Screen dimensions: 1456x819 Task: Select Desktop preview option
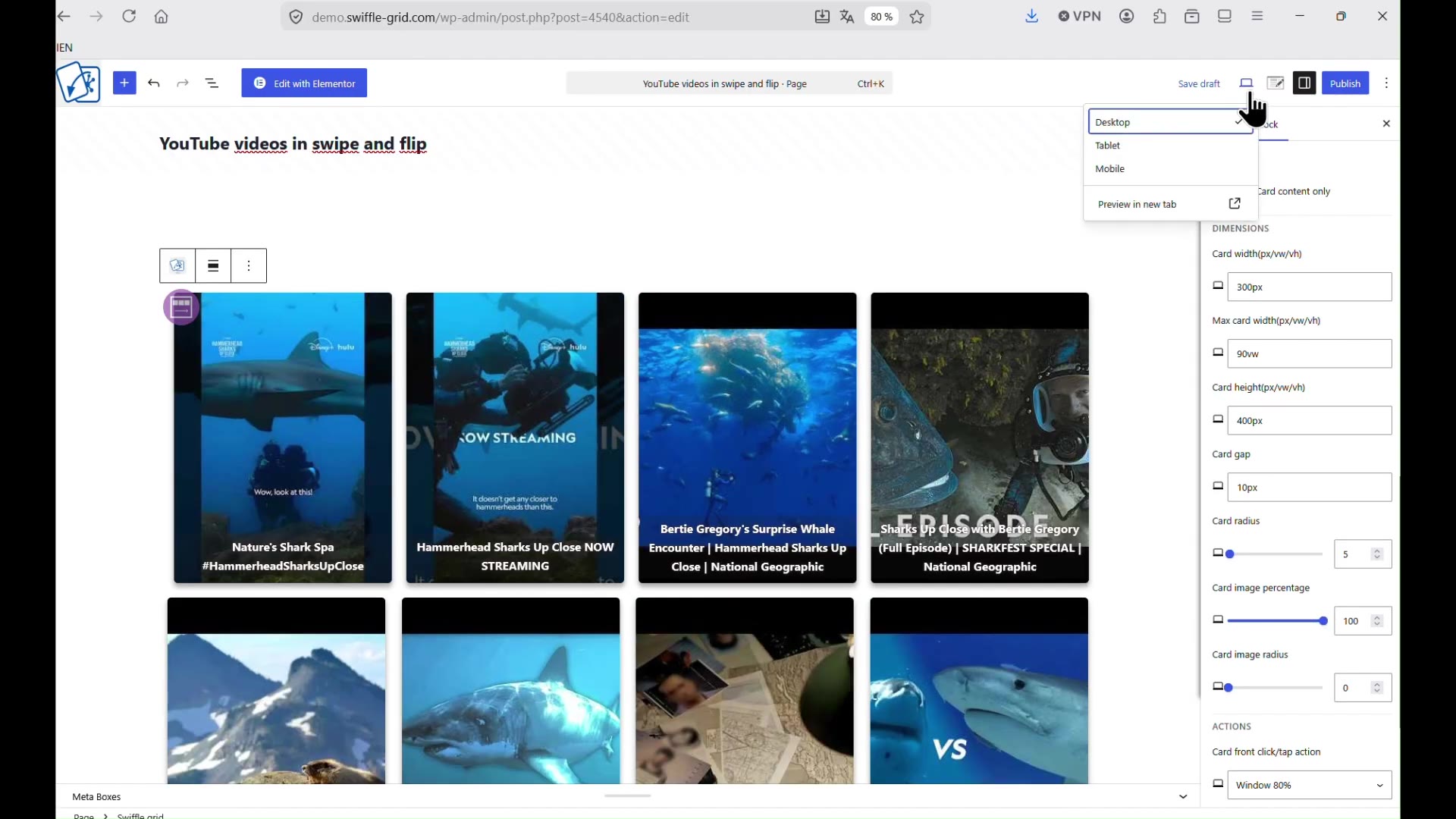[1170, 122]
